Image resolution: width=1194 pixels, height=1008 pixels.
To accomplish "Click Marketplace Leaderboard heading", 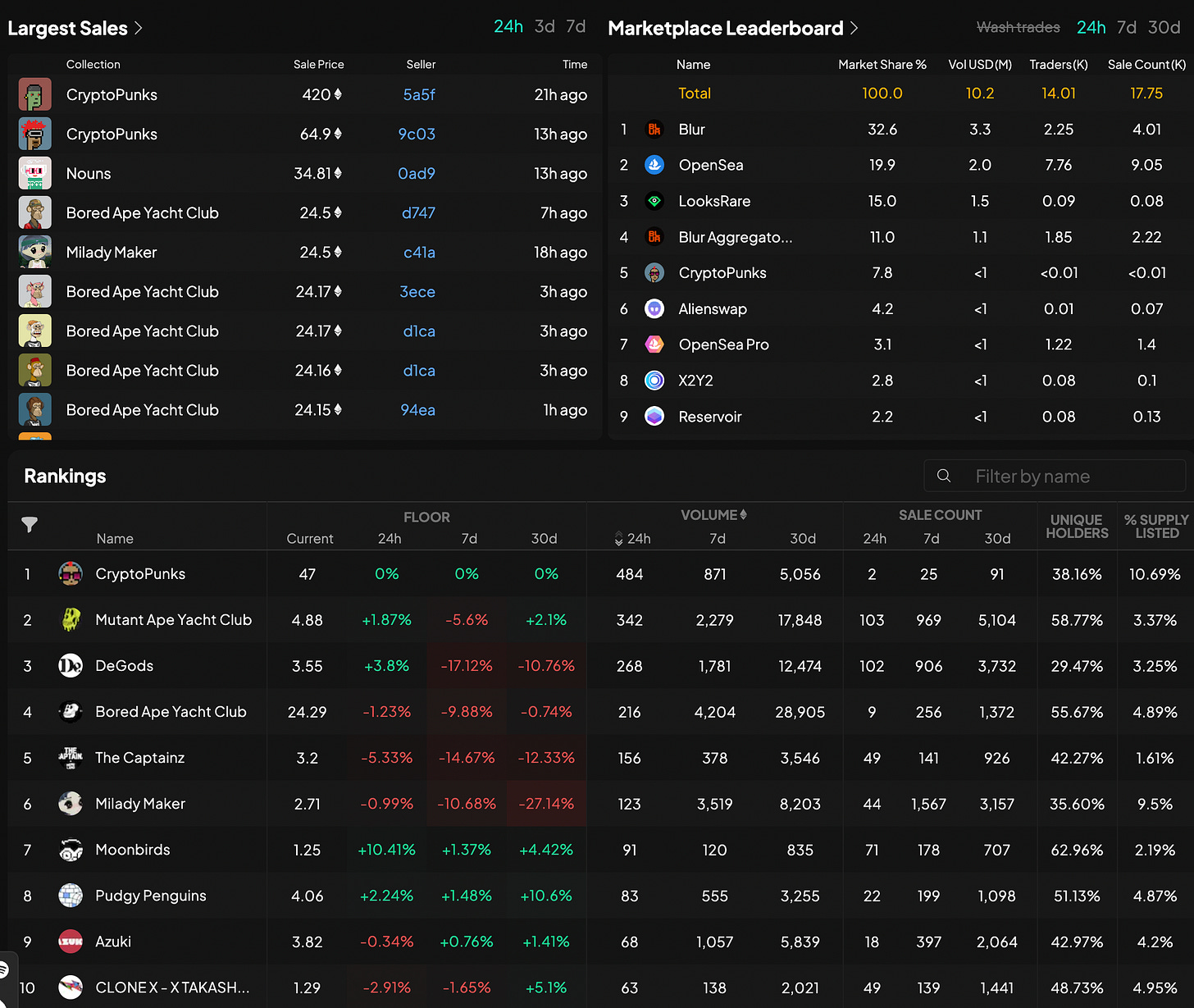I will [x=726, y=28].
